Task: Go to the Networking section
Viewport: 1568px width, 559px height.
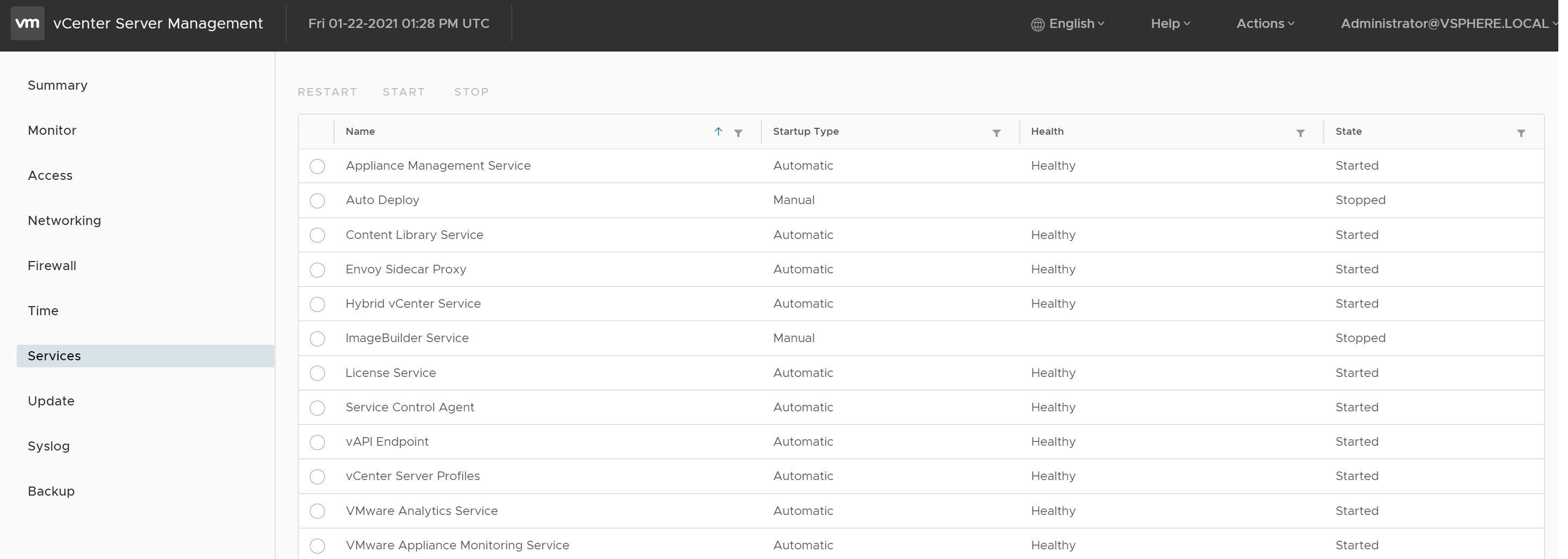Action: tap(64, 221)
